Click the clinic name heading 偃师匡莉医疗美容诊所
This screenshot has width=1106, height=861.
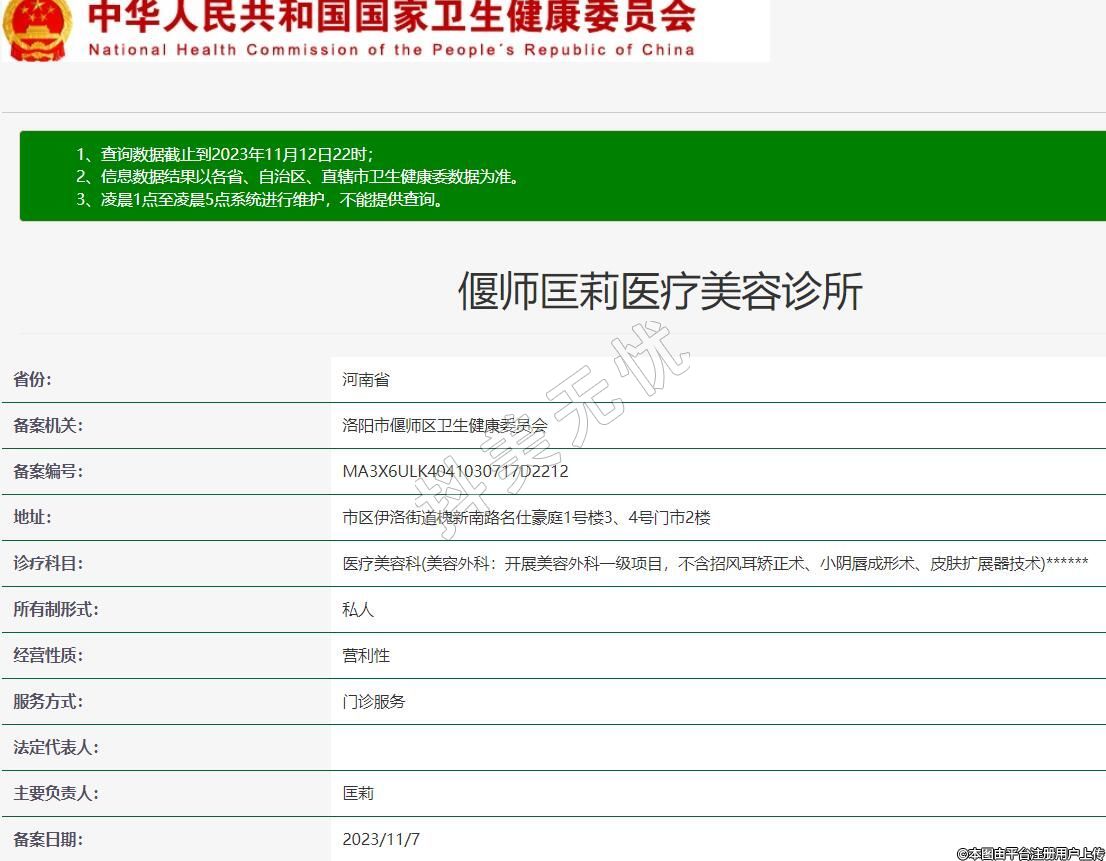click(x=660, y=292)
